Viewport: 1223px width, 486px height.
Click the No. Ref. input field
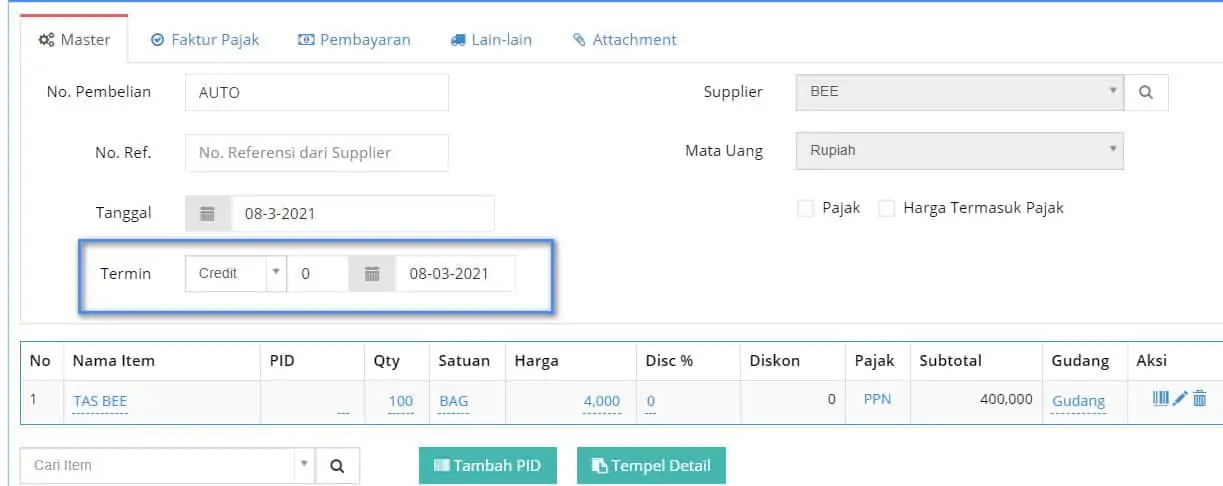[317, 152]
